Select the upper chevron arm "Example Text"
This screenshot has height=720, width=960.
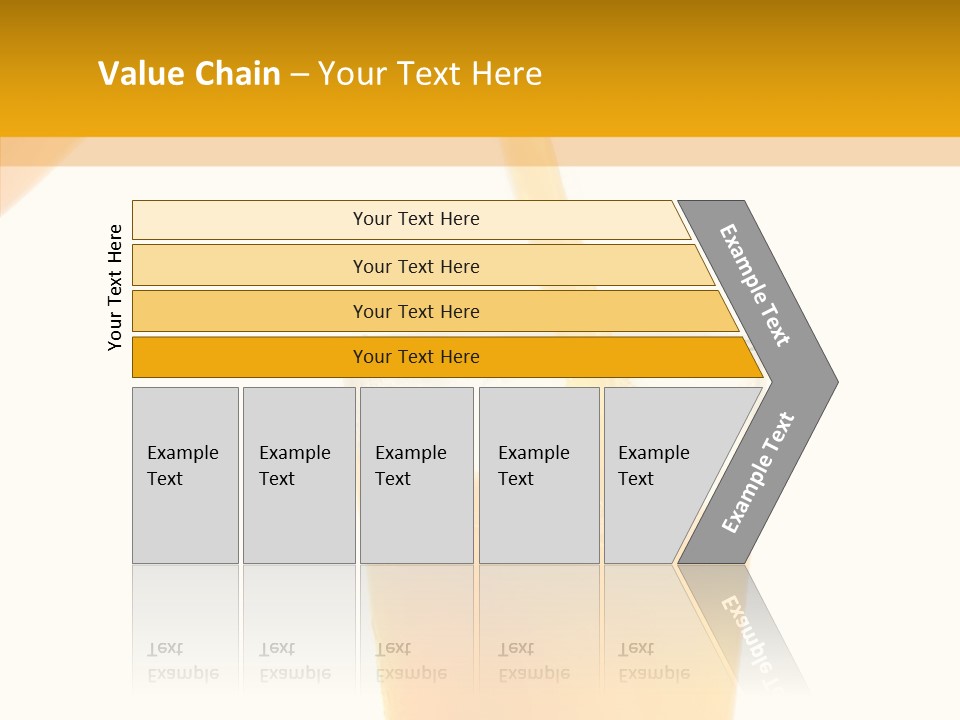click(x=755, y=285)
